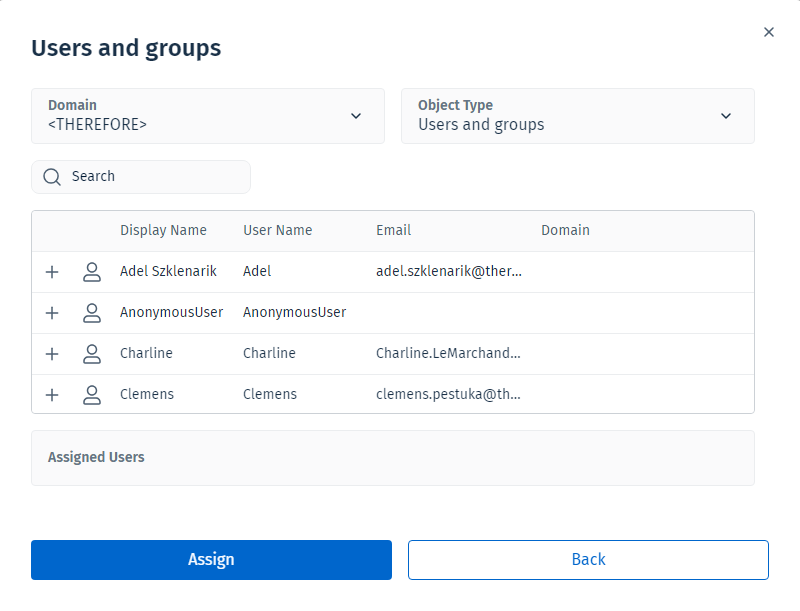Close the Users and groups dialog
Image resolution: width=800 pixels, height=611 pixels.
(769, 32)
